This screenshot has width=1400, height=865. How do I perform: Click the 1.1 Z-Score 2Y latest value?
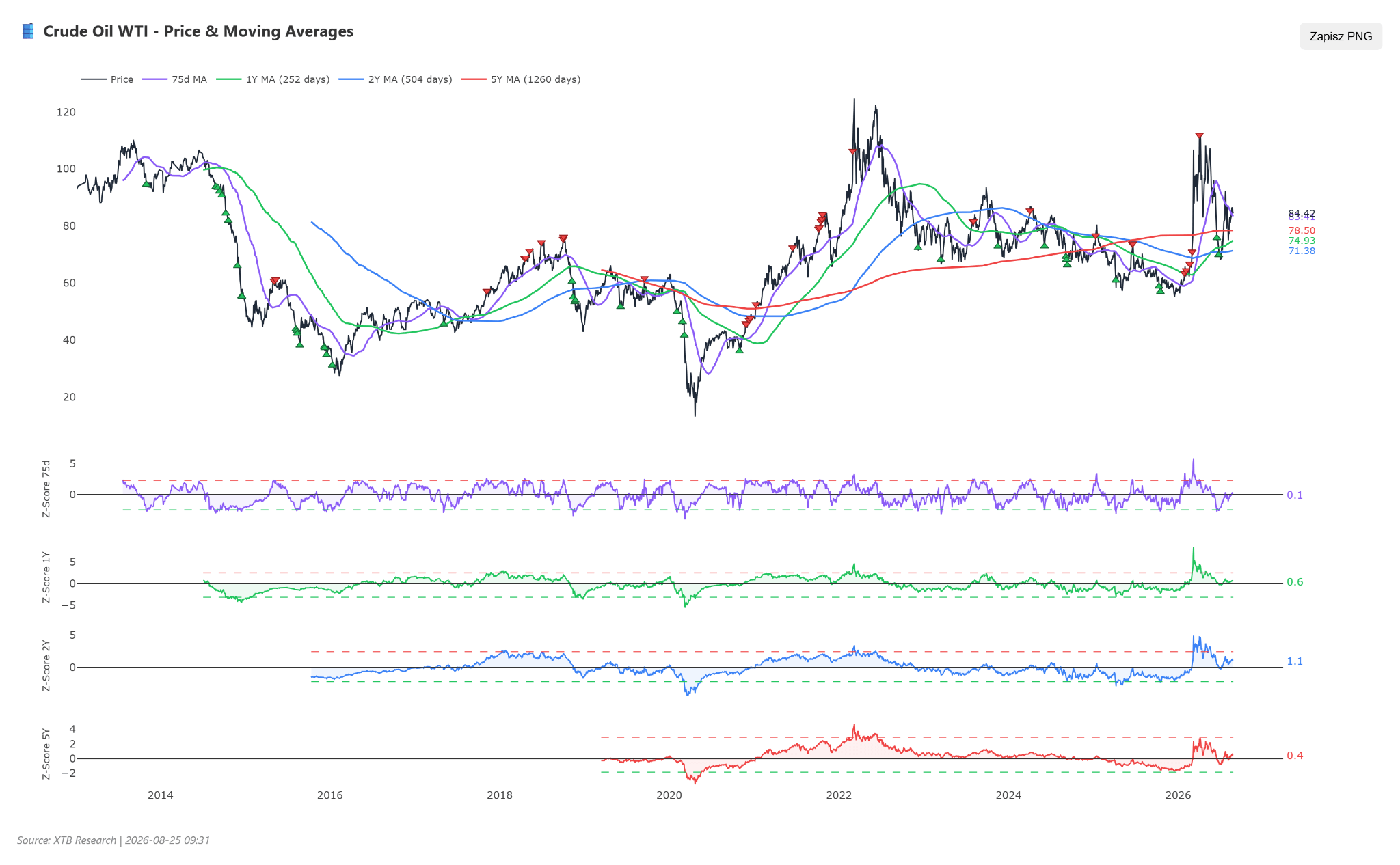pos(1295,661)
